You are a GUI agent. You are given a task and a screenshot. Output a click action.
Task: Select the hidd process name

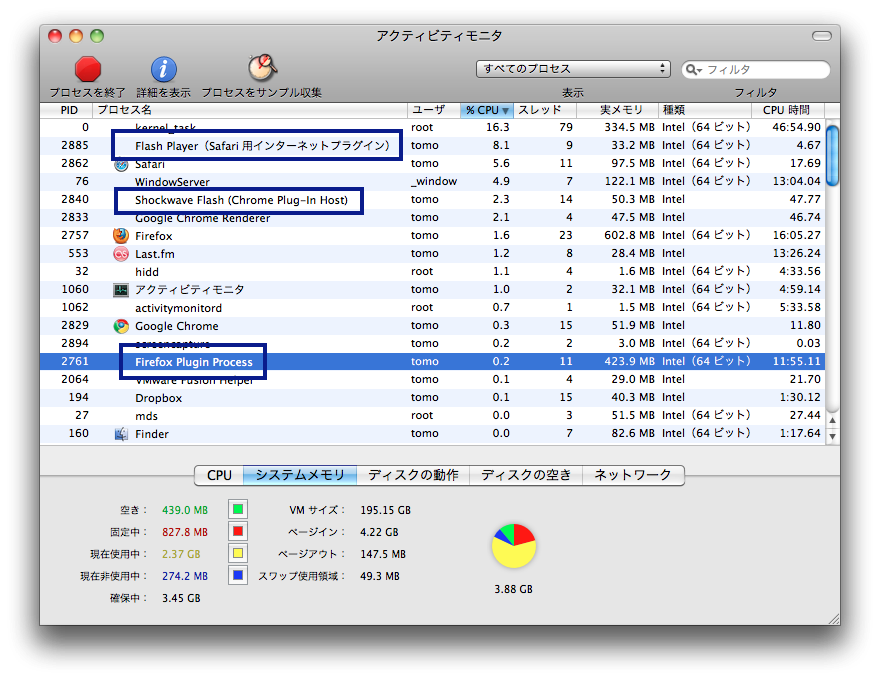coord(147,272)
